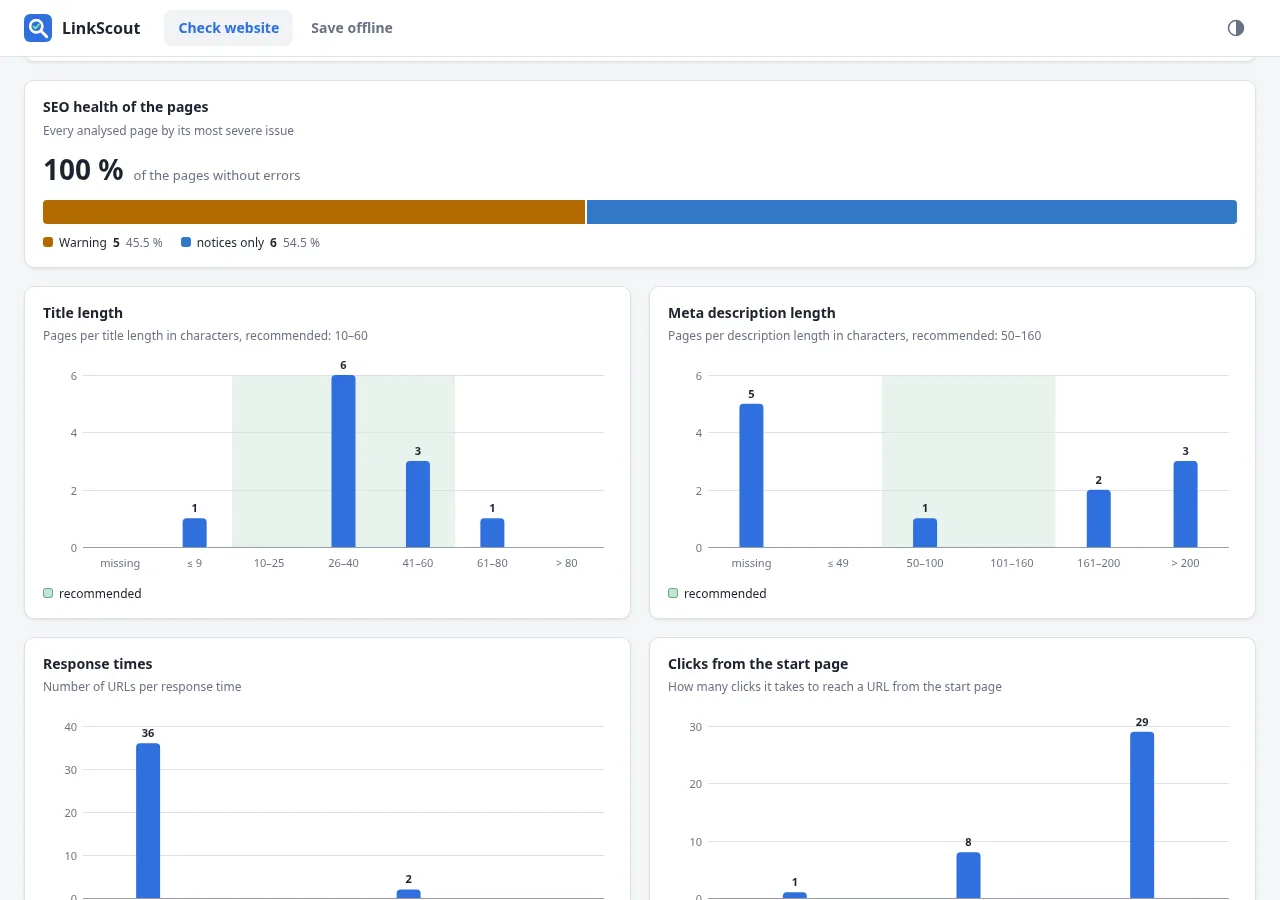Open the Check website tab
Viewport: 1280px width, 900px height.
[x=228, y=28]
